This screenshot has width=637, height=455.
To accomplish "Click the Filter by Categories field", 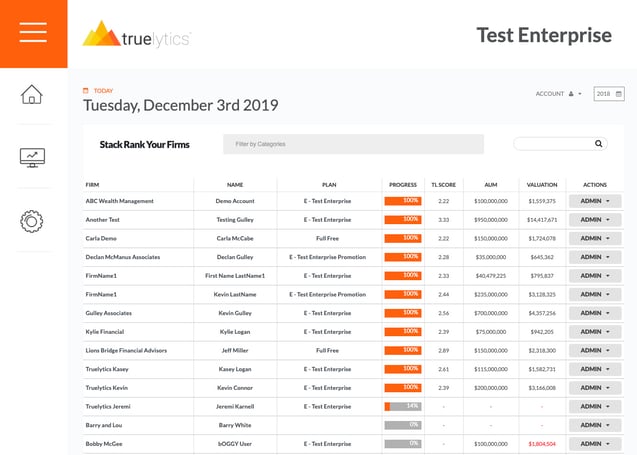I will pos(353,144).
